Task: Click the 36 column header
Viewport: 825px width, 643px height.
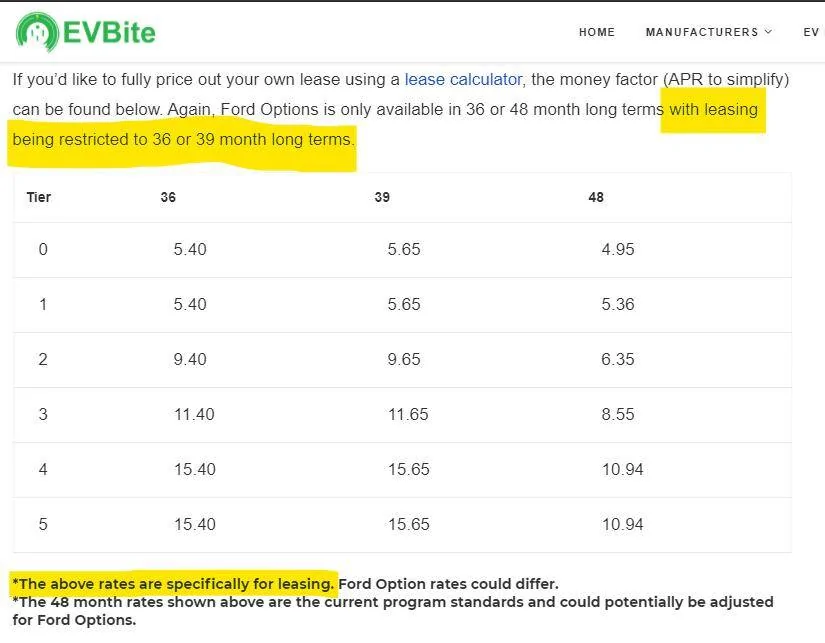Action: coord(168,197)
